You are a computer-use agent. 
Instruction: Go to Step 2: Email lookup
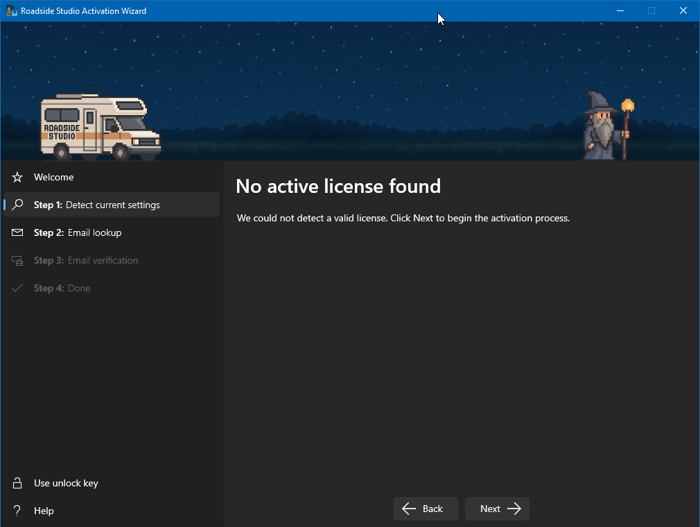(x=77, y=233)
